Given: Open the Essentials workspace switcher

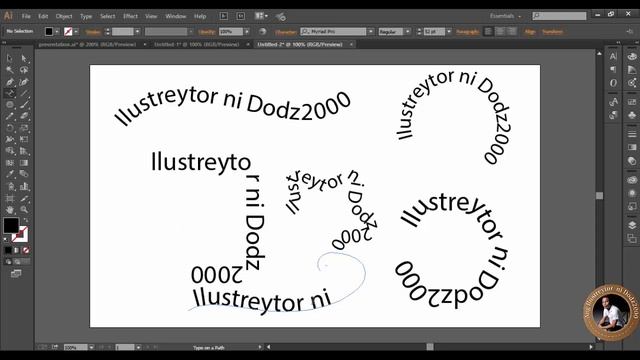Looking at the screenshot, I should tap(505, 16).
